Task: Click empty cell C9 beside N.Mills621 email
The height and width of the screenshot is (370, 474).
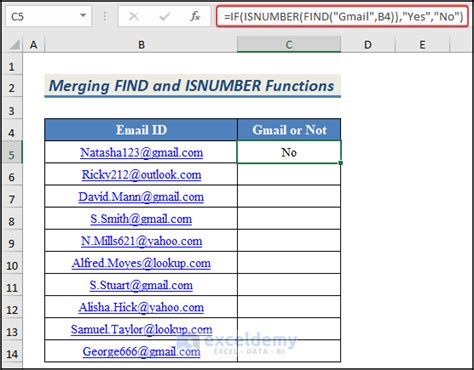Action: click(x=289, y=240)
